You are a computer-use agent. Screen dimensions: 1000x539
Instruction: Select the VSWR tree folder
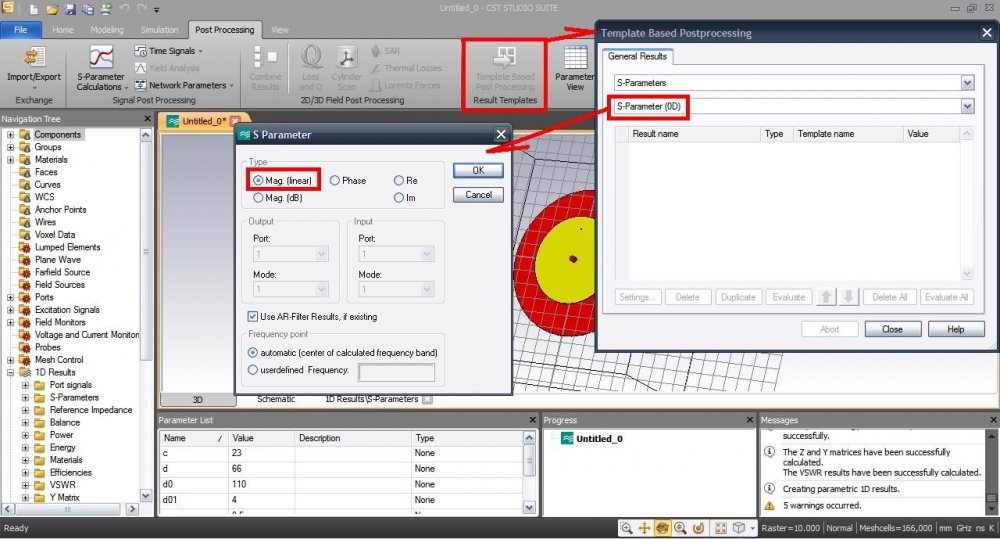[x=62, y=485]
